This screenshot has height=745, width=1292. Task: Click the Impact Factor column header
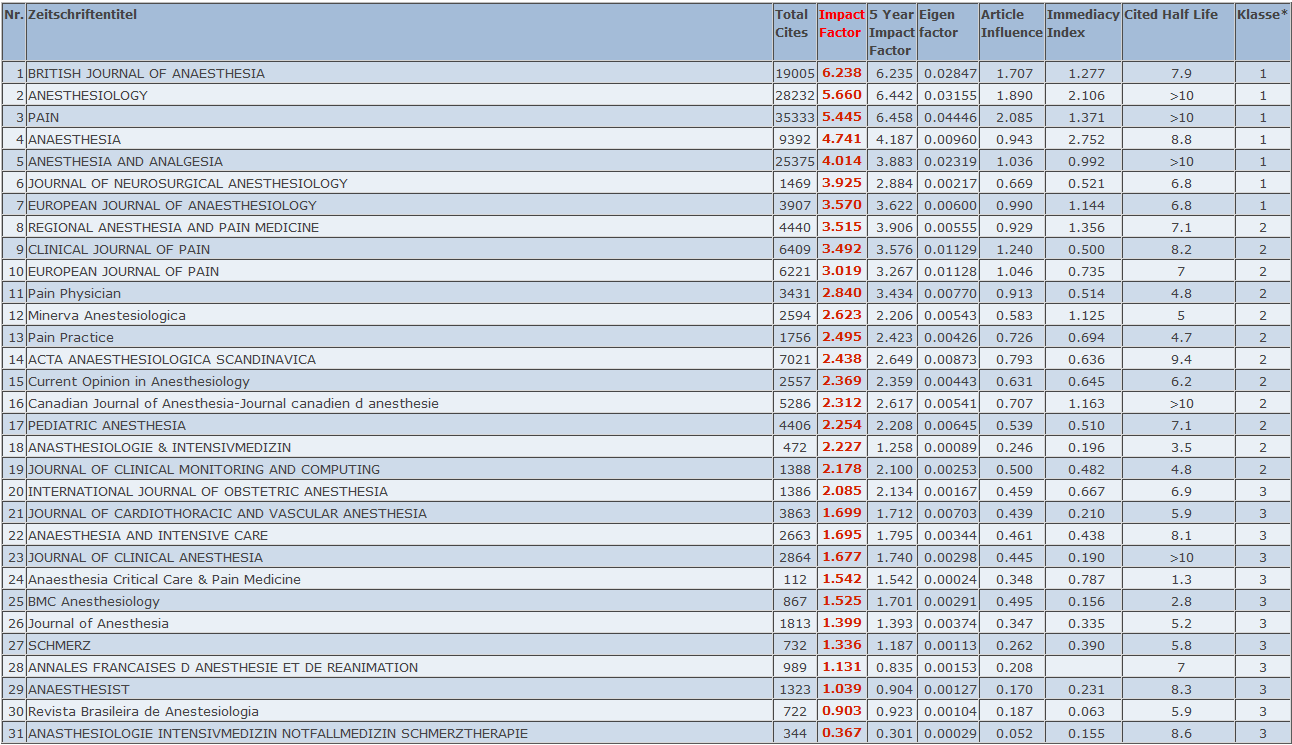pyautogui.click(x=840, y=24)
